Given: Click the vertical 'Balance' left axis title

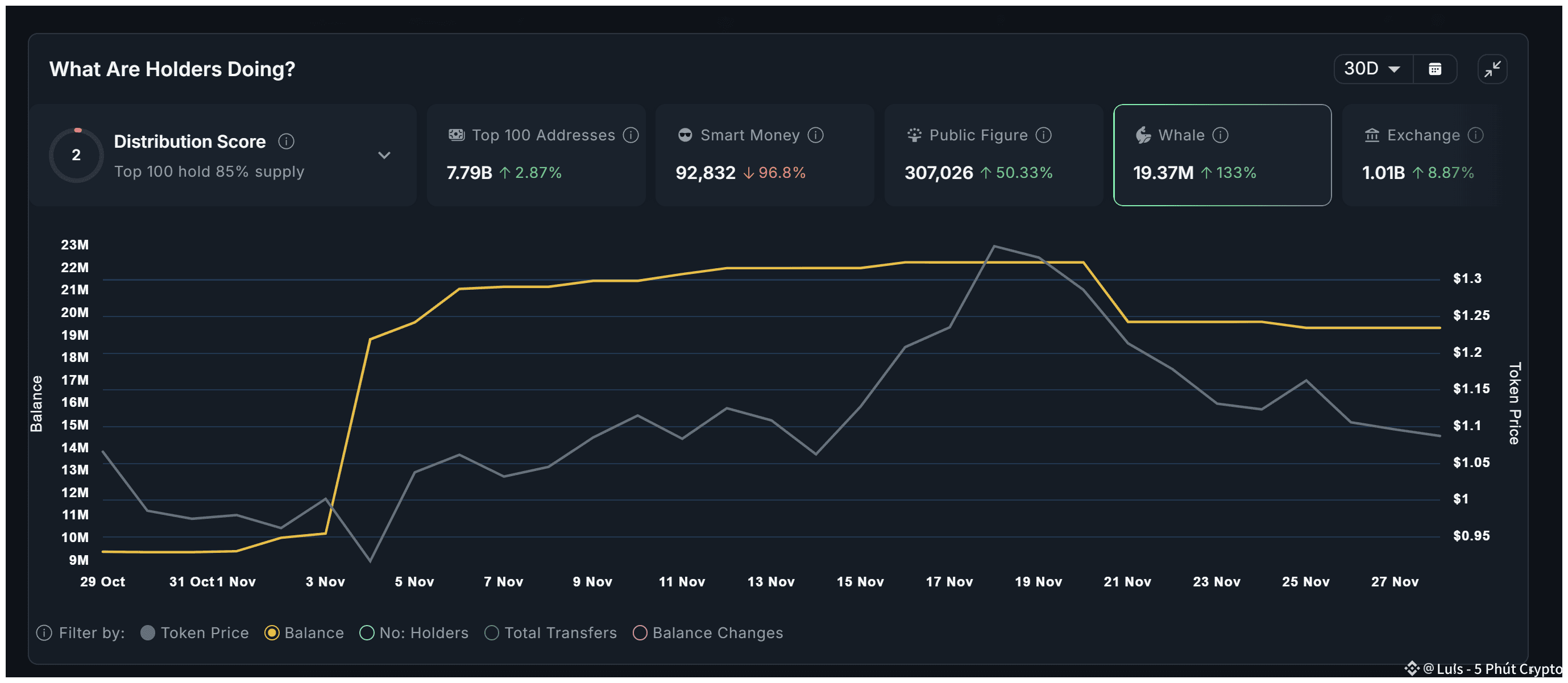Looking at the screenshot, I should click(x=36, y=403).
